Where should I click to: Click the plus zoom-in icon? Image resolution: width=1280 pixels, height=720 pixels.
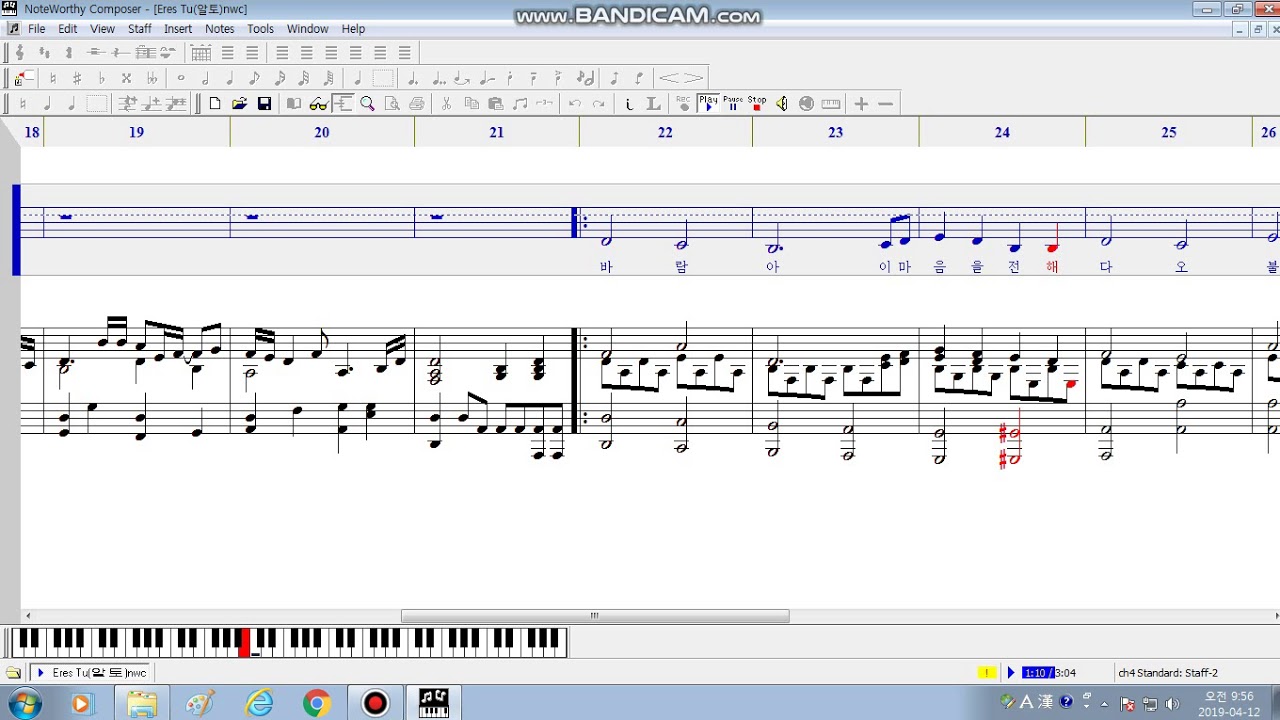(x=861, y=104)
